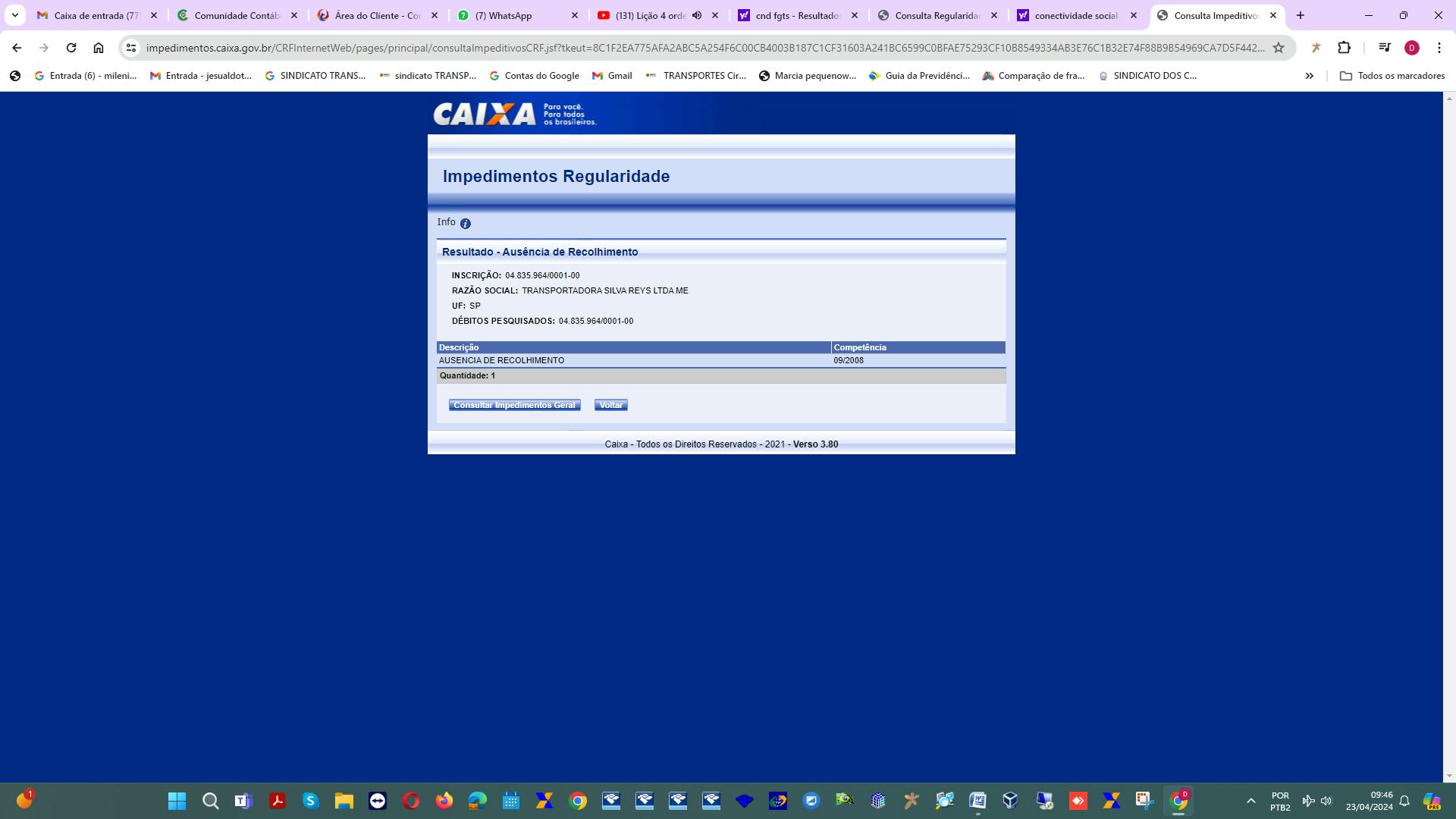Expand hidden bookmarks chevron
1456x819 pixels.
pos(1309,76)
